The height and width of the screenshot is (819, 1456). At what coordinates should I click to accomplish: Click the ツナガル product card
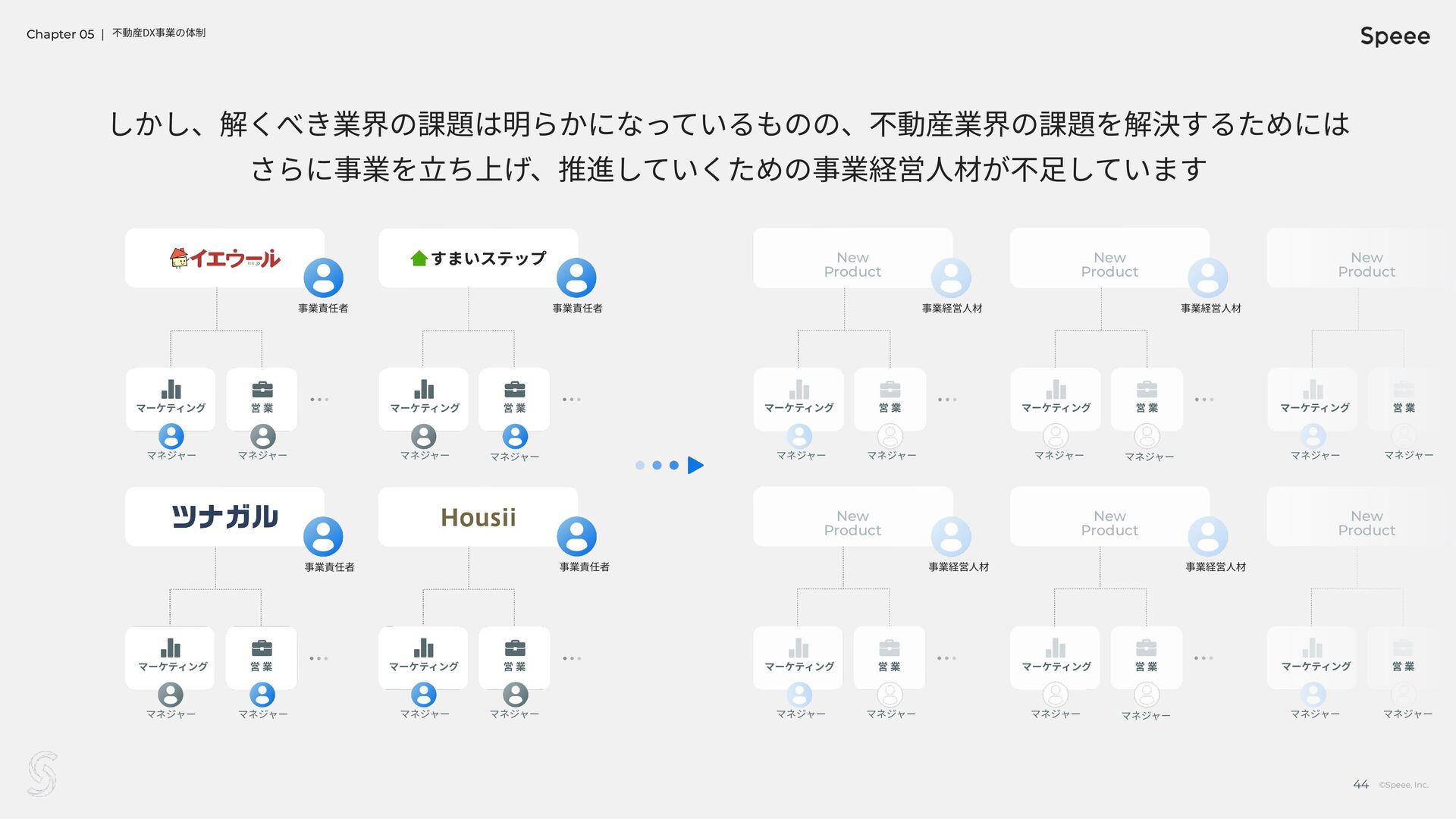(x=224, y=517)
